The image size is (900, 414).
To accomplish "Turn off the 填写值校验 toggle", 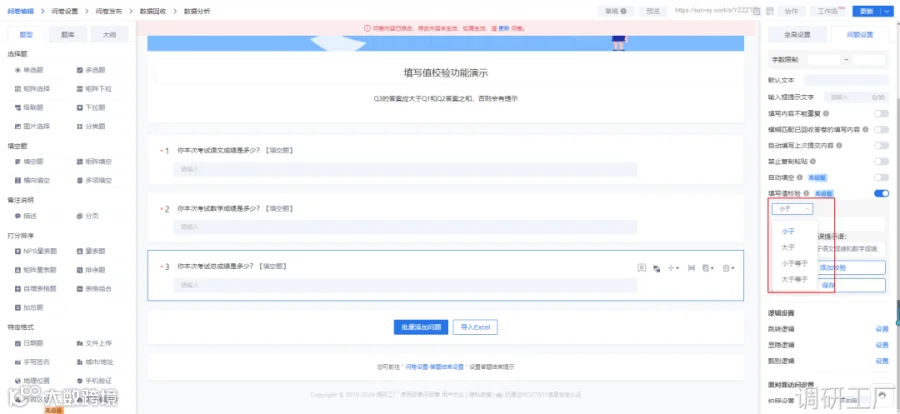I will 881,194.
